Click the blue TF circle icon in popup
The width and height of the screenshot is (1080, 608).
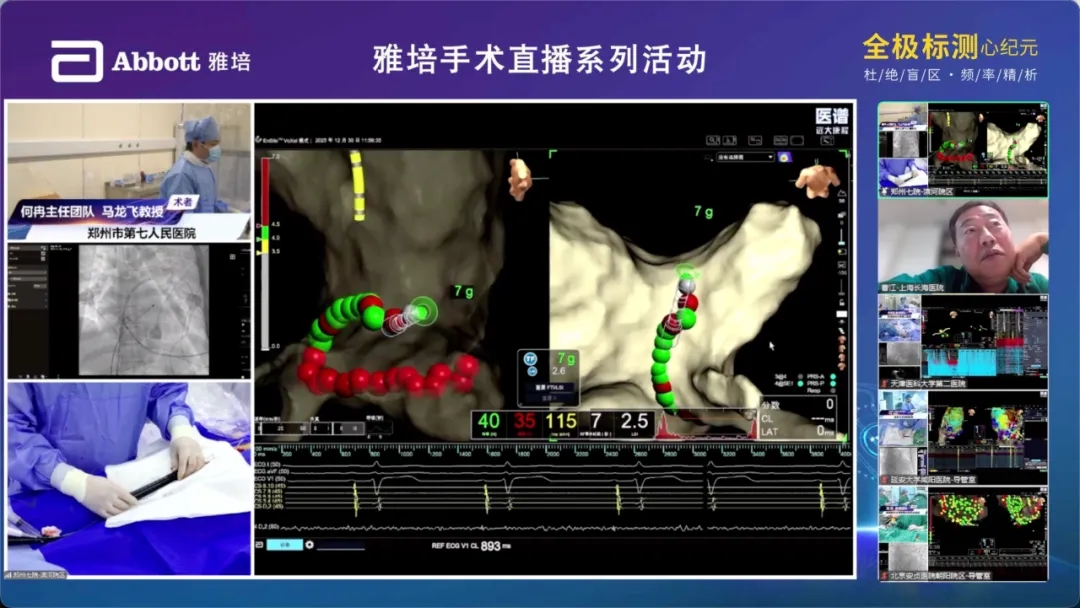[x=530, y=357]
